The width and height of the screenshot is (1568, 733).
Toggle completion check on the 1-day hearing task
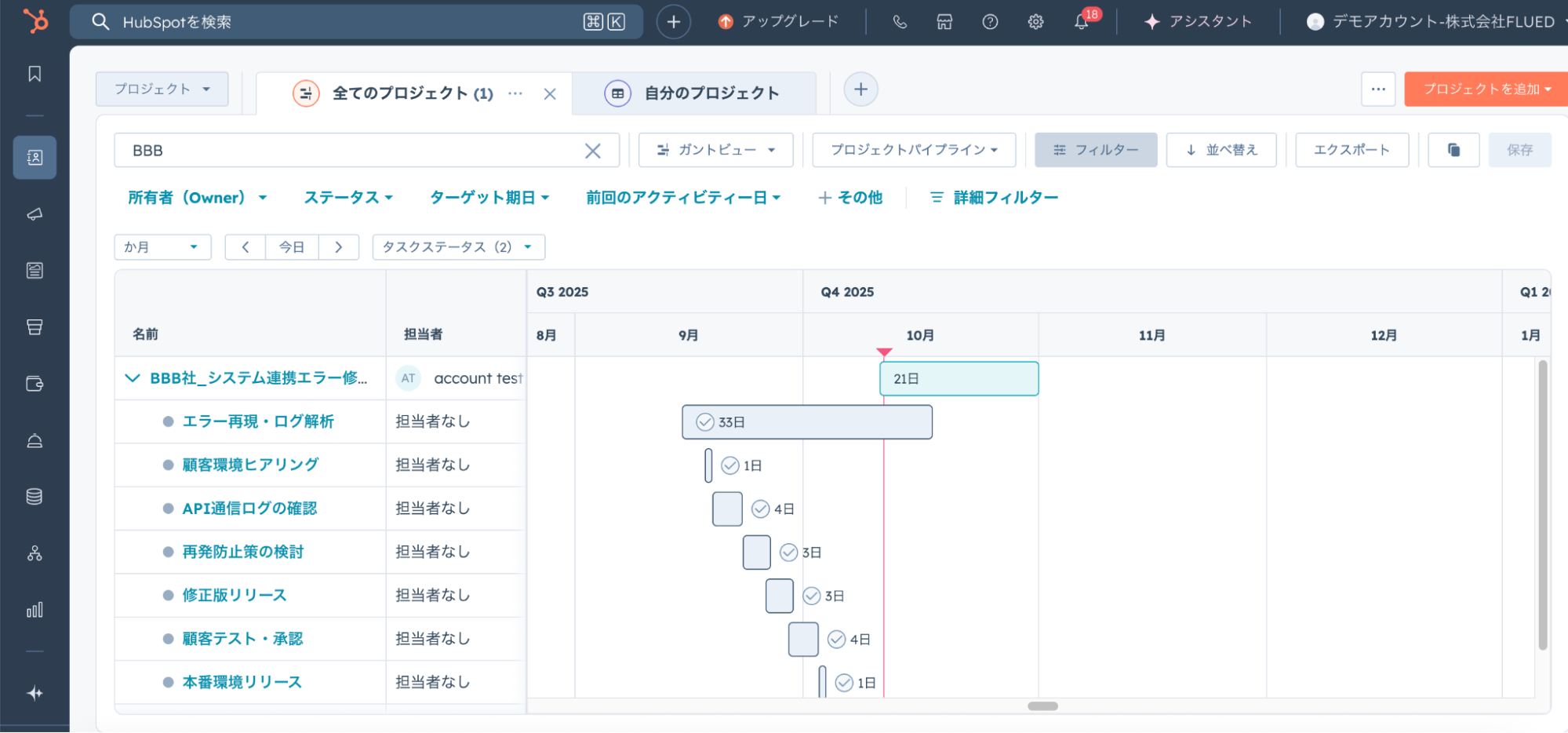[x=730, y=465]
